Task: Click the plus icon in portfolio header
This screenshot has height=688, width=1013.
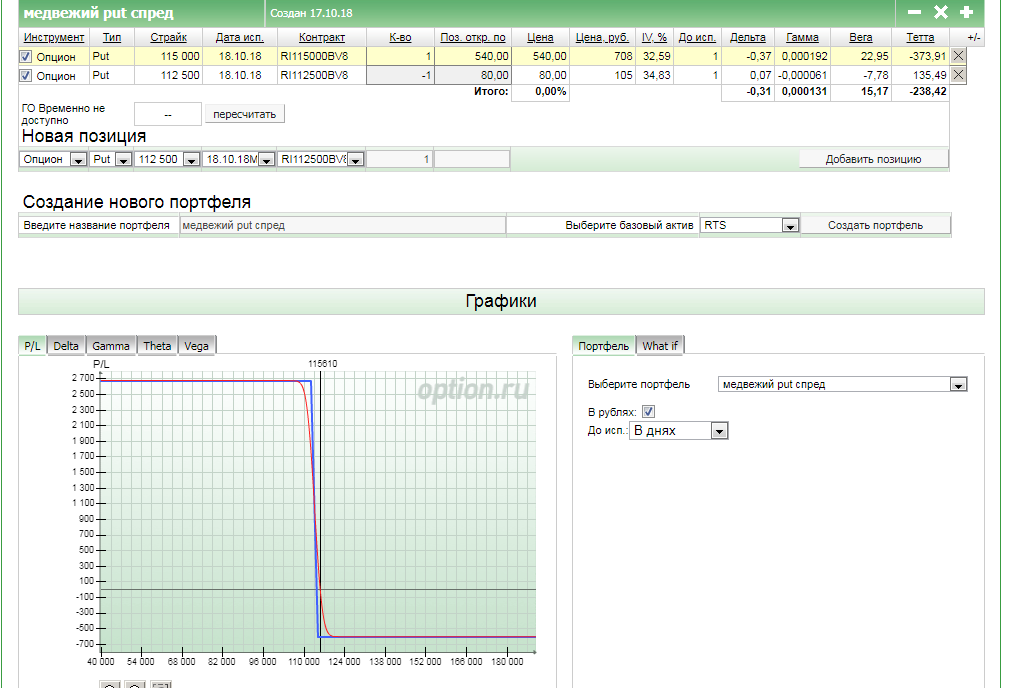Action: click(965, 13)
